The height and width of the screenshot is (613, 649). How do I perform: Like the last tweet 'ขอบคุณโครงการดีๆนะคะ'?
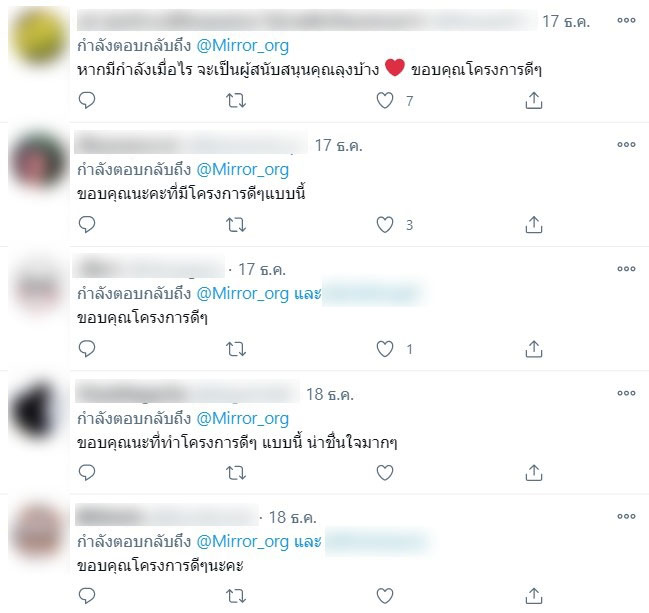click(x=385, y=596)
